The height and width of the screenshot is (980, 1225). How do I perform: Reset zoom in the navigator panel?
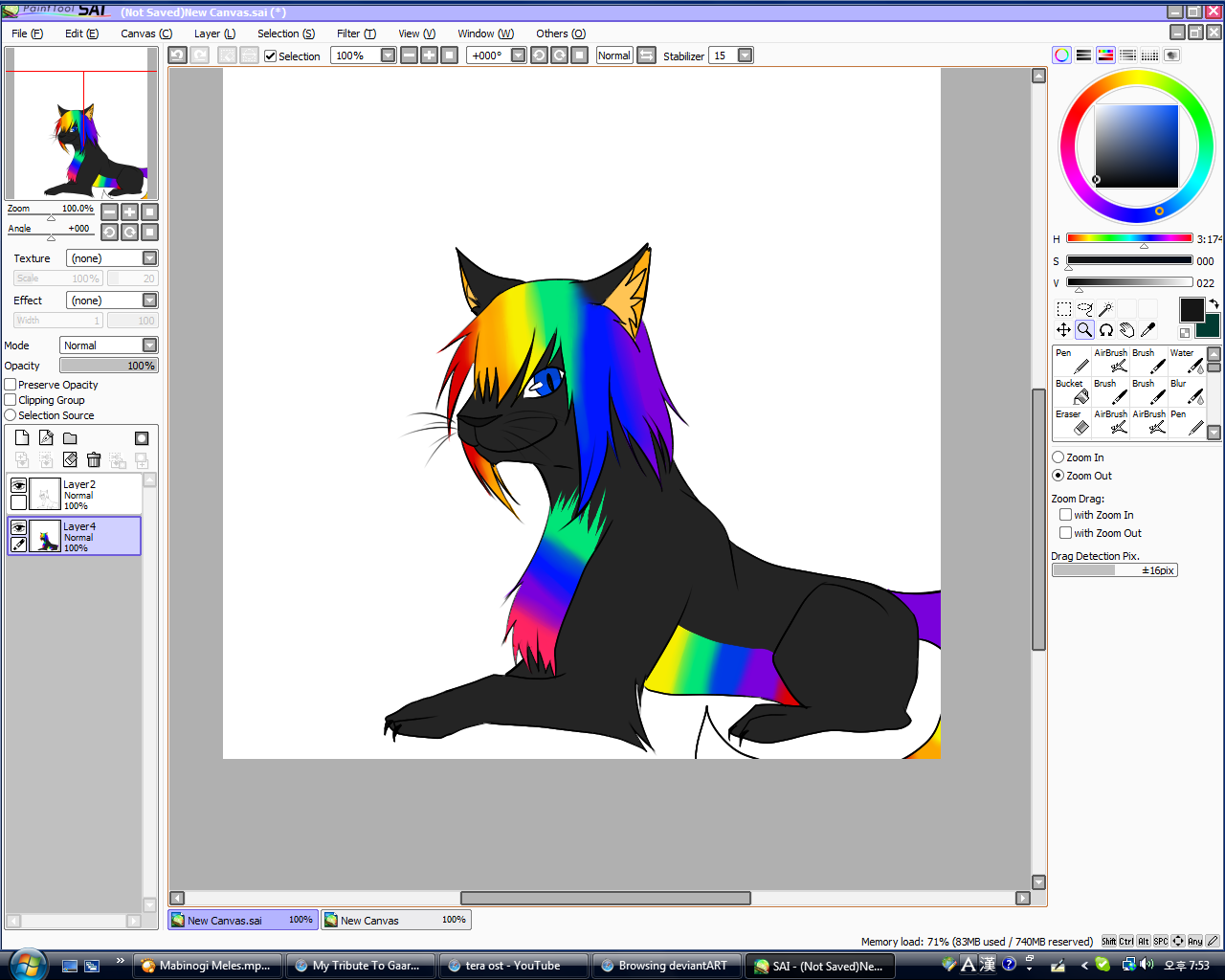pos(149,212)
